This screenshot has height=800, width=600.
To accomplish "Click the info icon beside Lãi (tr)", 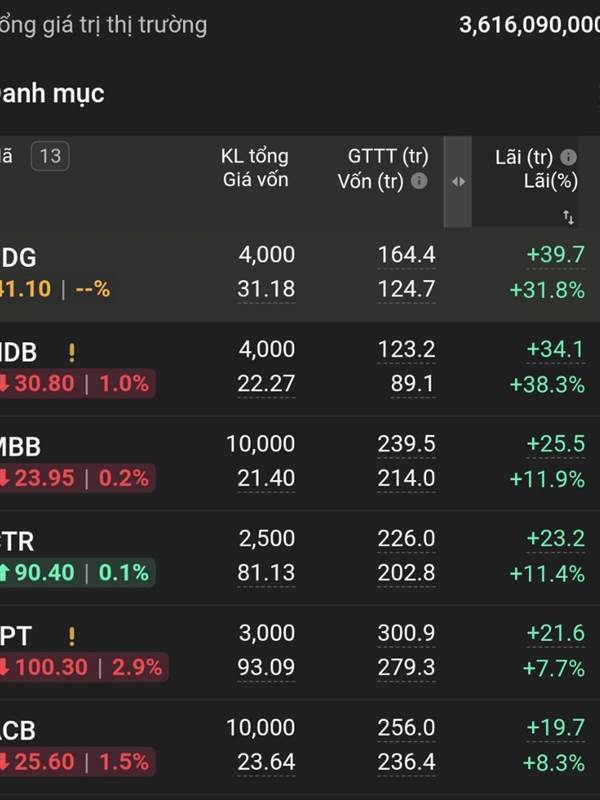I will tap(569, 157).
